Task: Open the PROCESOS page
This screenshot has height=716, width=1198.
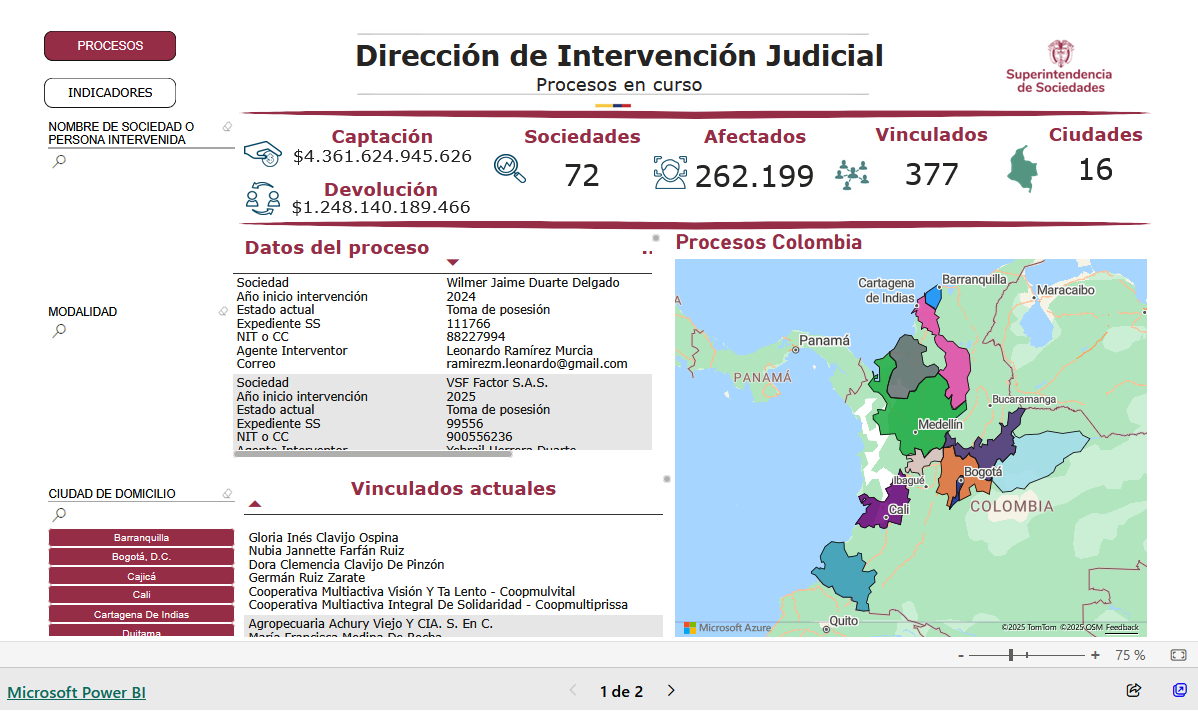Action: [110, 46]
